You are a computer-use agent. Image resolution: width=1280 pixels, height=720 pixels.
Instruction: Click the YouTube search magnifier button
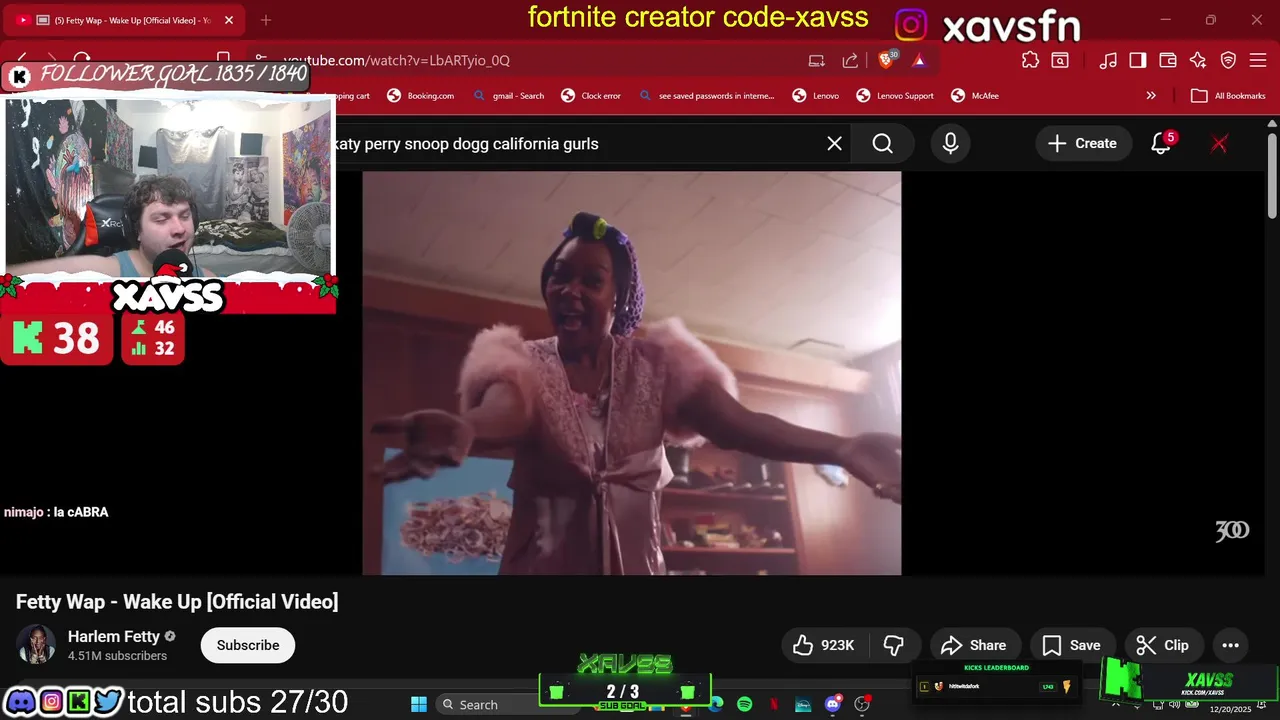coord(882,144)
